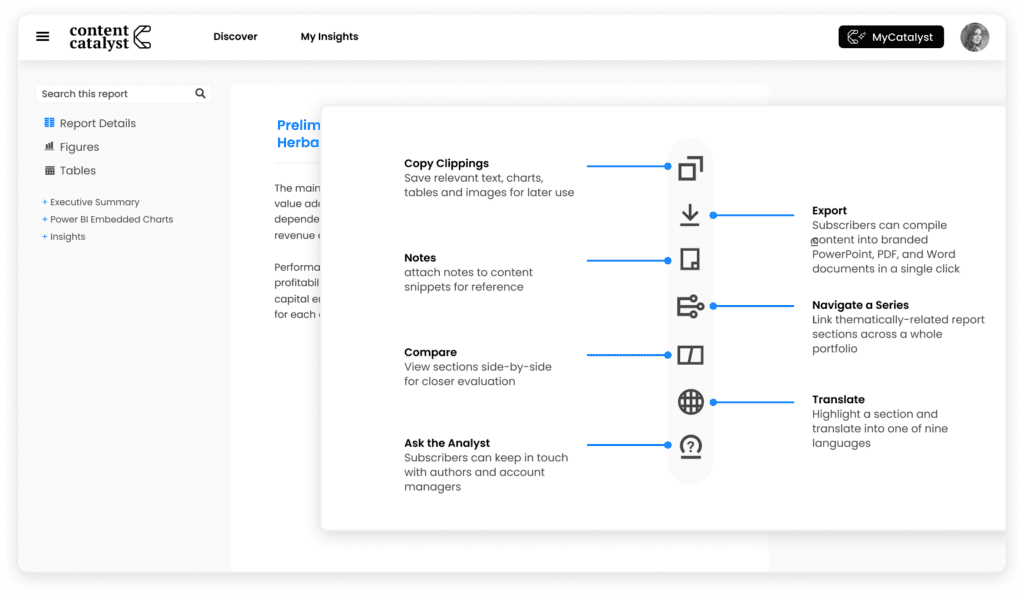Select the Figures chart icon
1024x594 pixels.
pos(48,146)
